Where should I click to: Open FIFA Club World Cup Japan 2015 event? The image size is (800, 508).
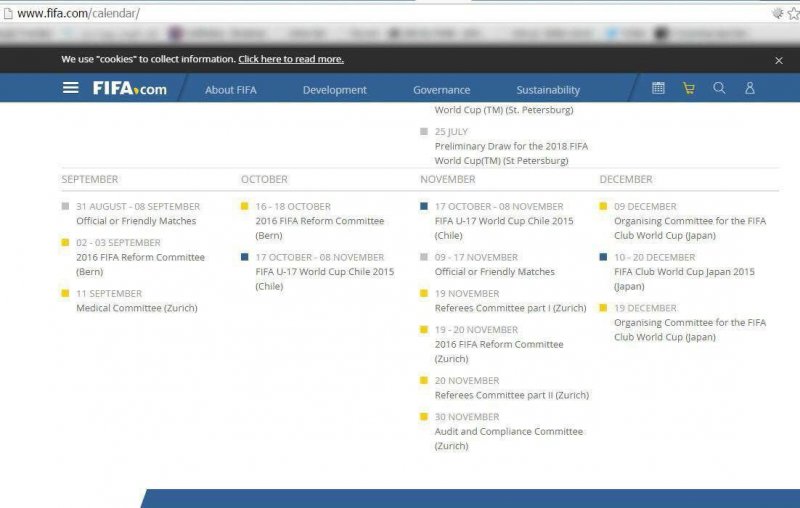click(x=684, y=272)
